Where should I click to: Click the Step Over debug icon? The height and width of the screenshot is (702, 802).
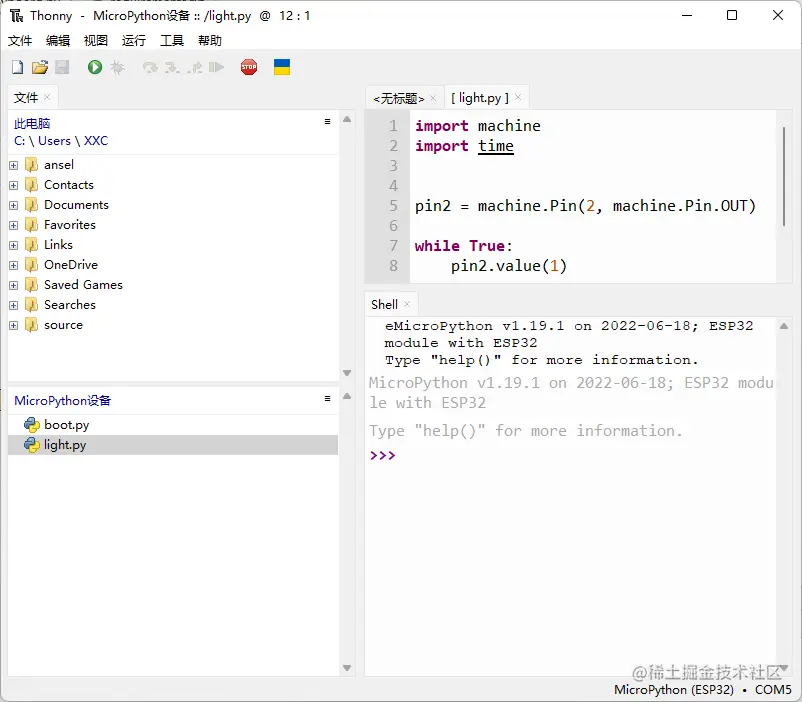coord(150,67)
